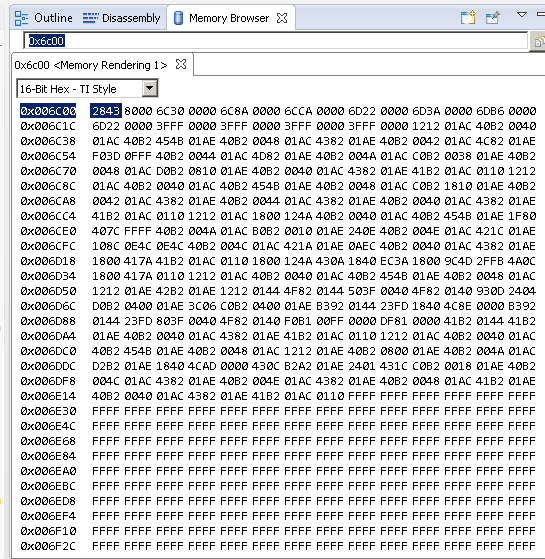Select address 0x006C00 in the memory view
This screenshot has height=559, width=545.
coord(48,111)
